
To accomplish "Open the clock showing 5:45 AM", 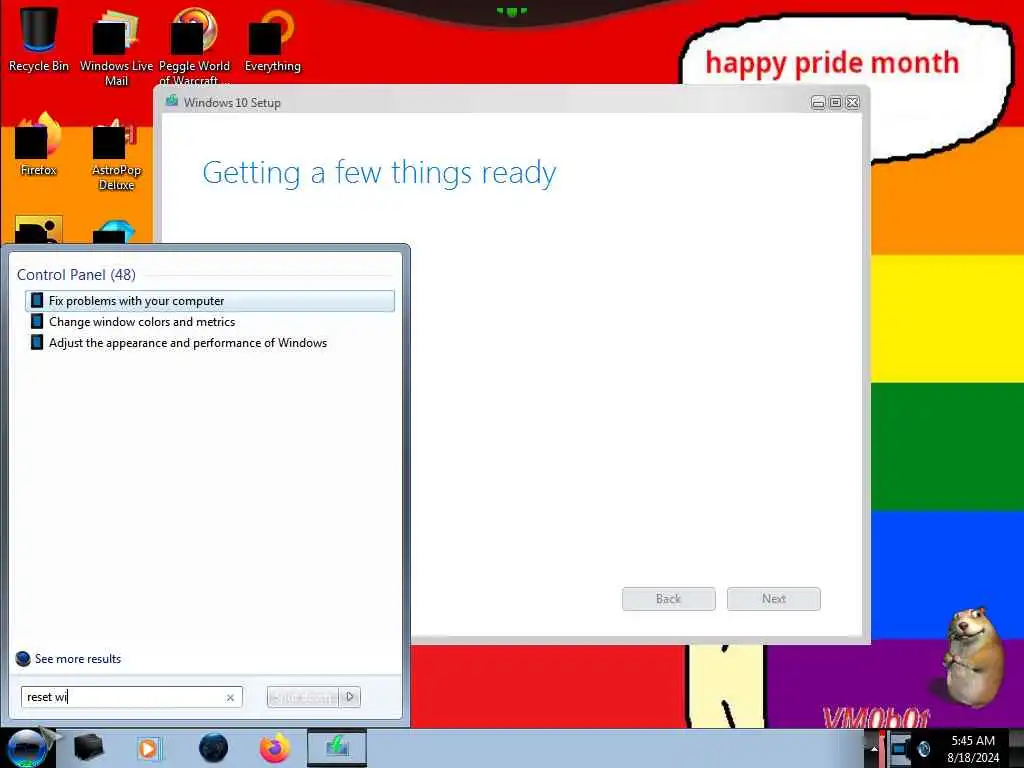I will tap(973, 749).
